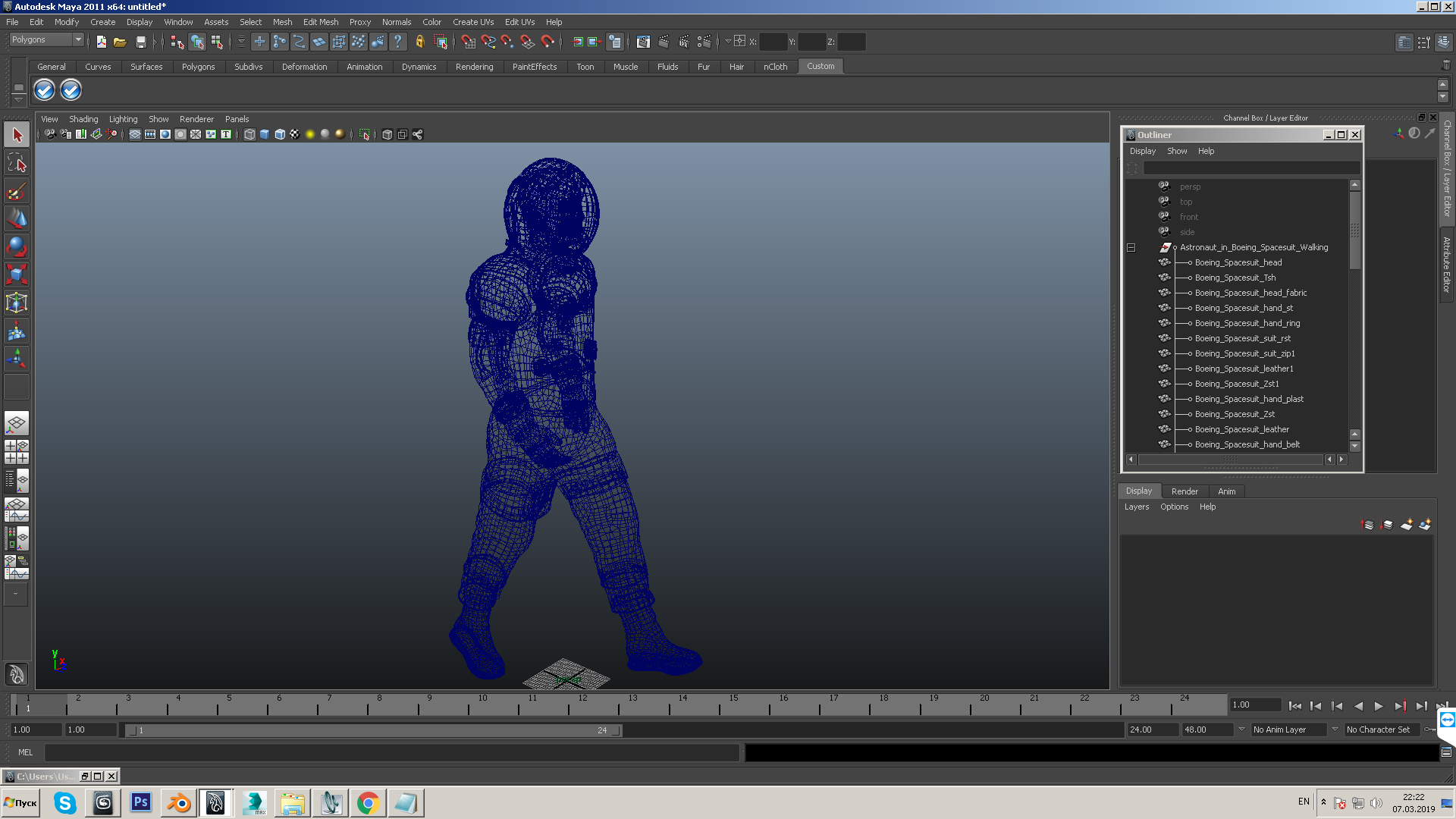Activate the Scale tool

click(x=17, y=274)
